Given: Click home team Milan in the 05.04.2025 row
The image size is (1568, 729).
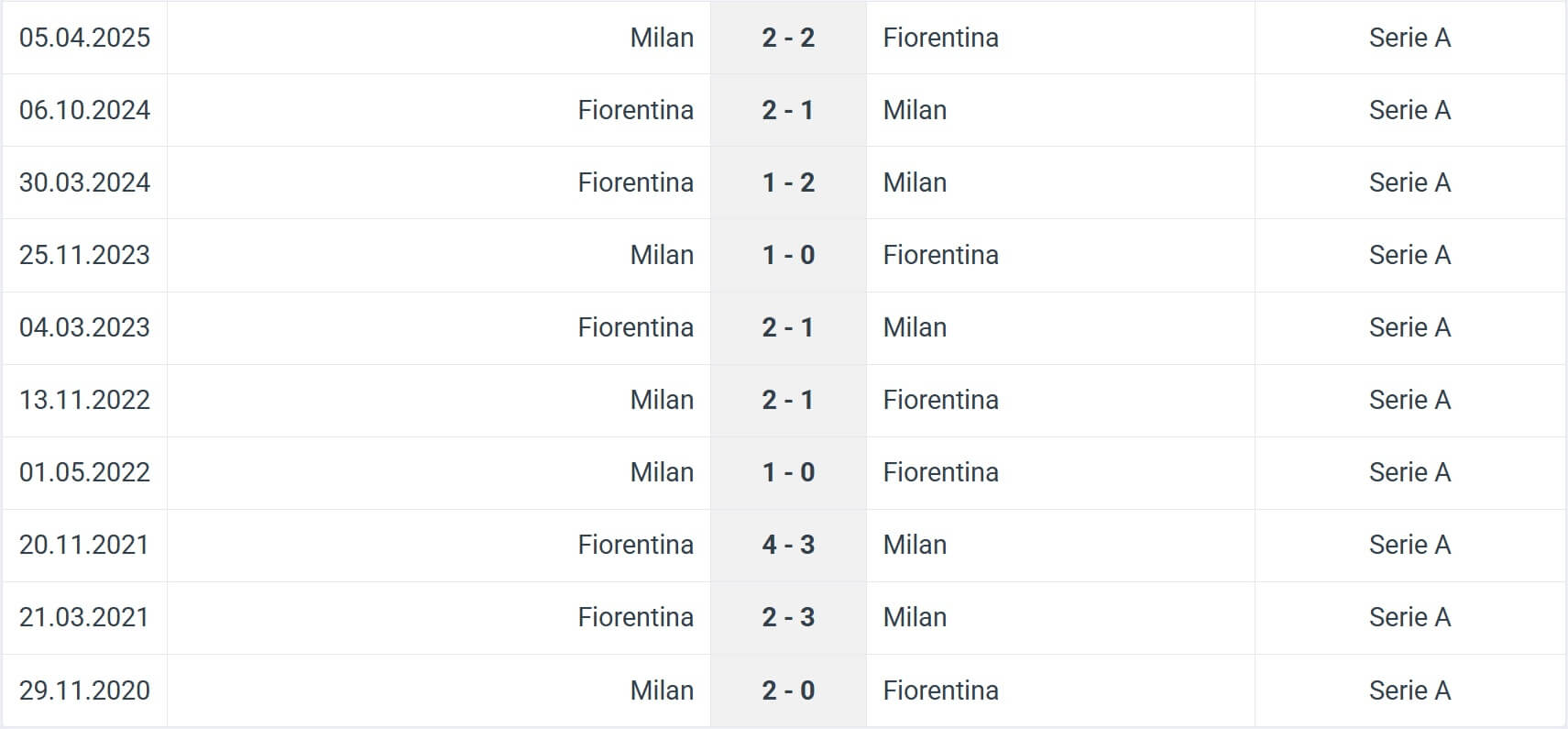Looking at the screenshot, I should point(662,38).
